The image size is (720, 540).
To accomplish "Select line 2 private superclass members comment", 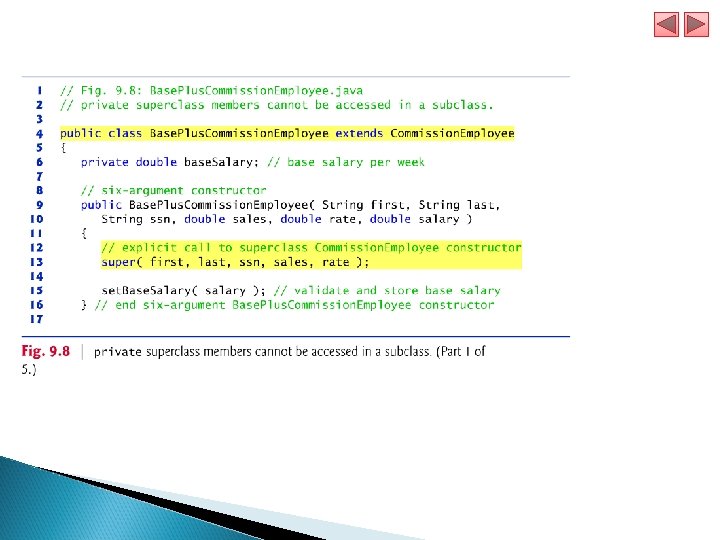I will (276, 105).
